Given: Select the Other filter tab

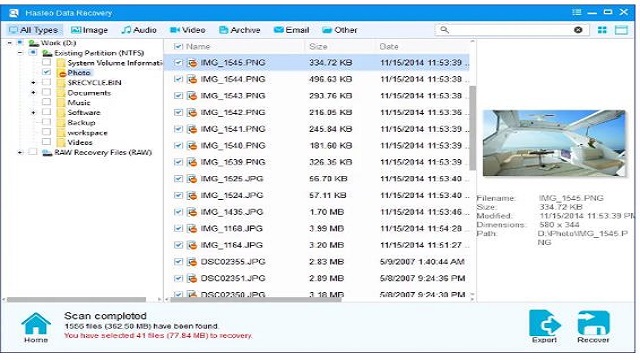Looking at the screenshot, I should 340,30.
